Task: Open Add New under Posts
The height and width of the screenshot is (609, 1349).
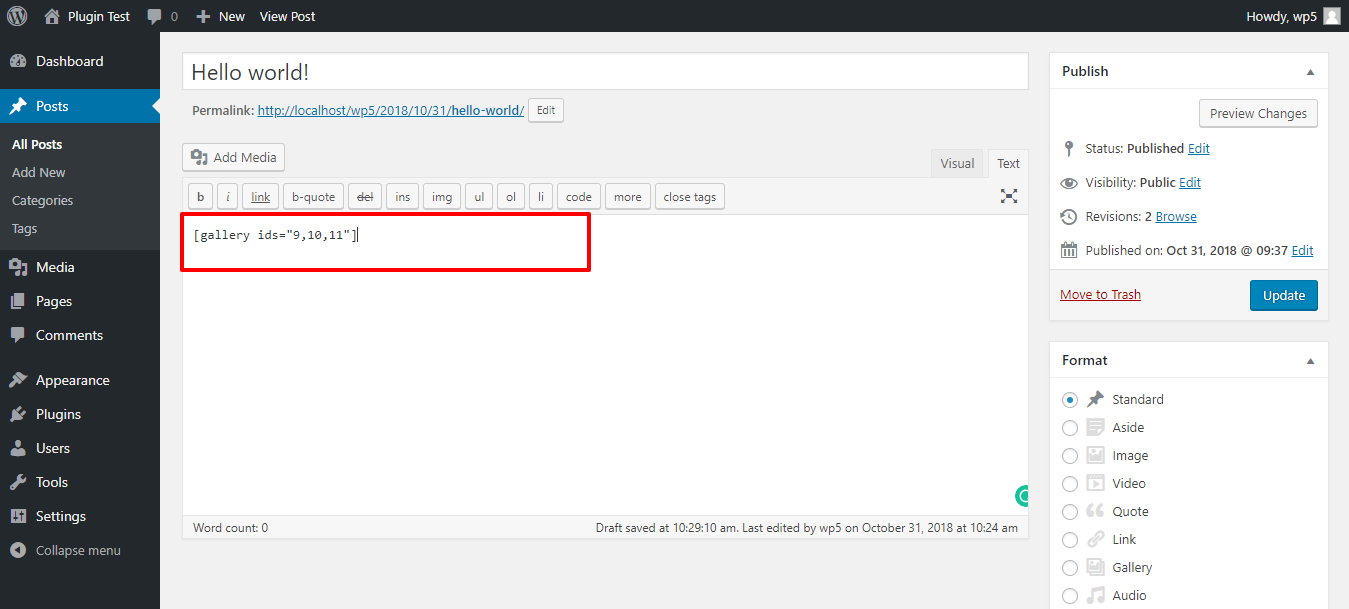Action: (39, 172)
